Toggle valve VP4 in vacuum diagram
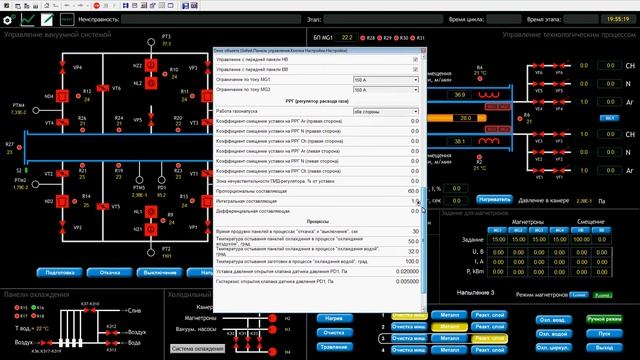 click(x=62, y=68)
